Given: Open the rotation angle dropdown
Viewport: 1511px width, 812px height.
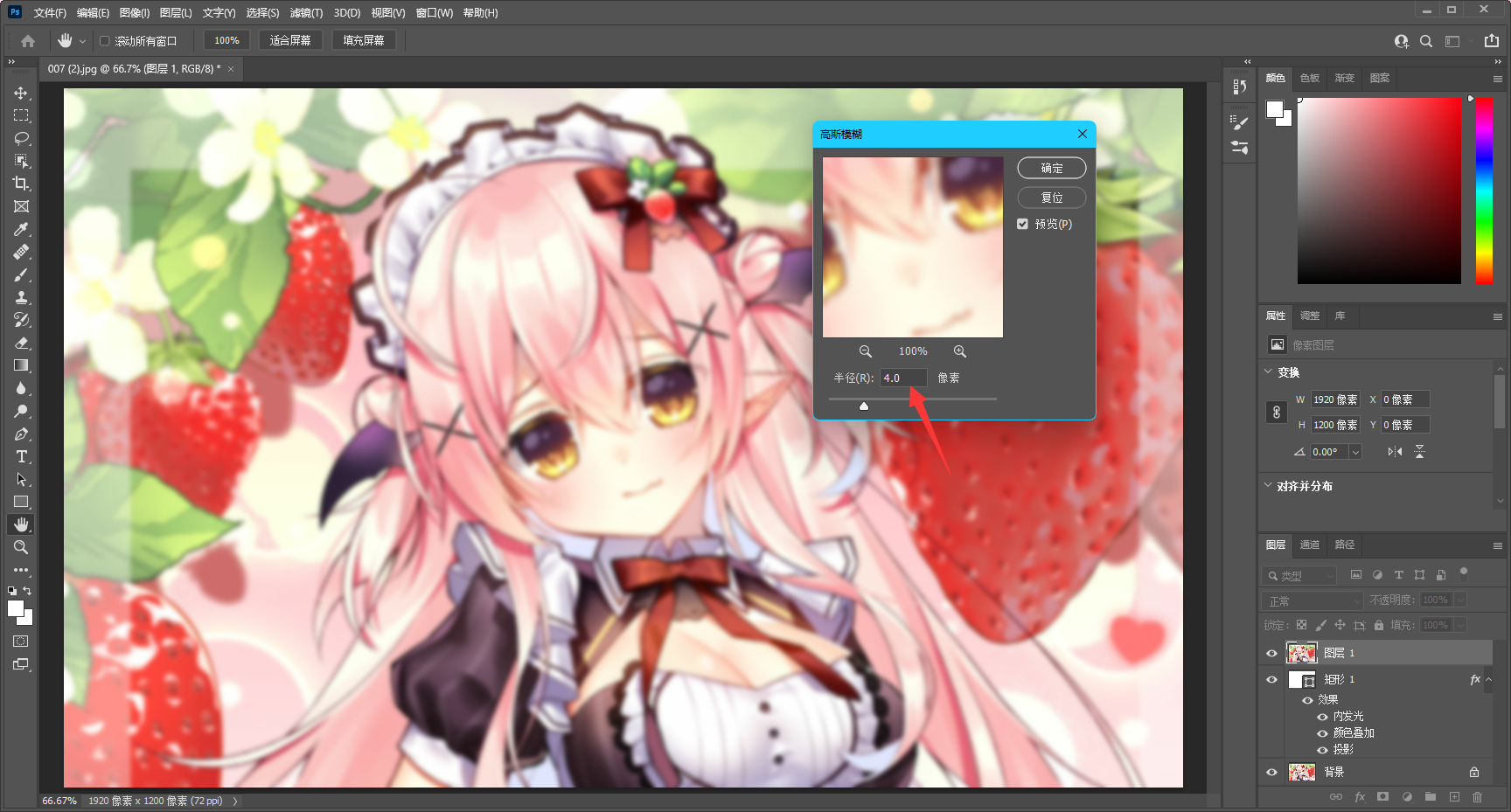Looking at the screenshot, I should pos(1355,452).
